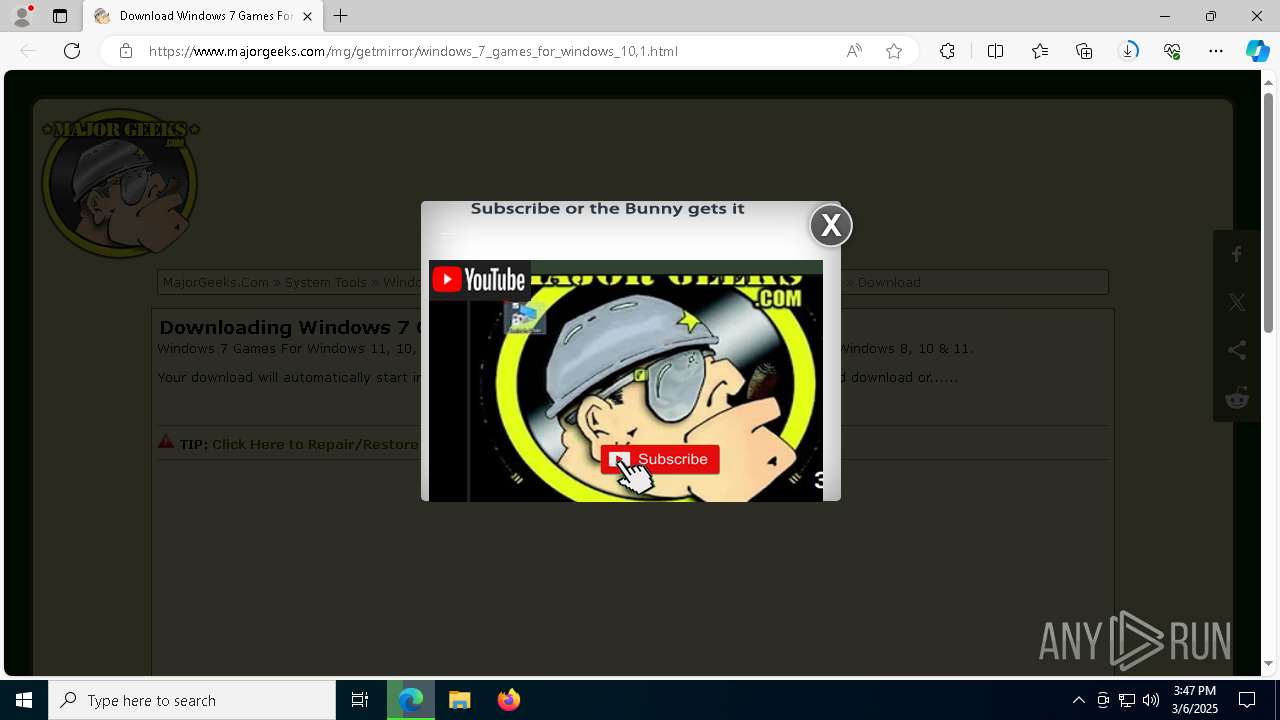
Task: Click the Edge profile icon
Action: point(22,16)
